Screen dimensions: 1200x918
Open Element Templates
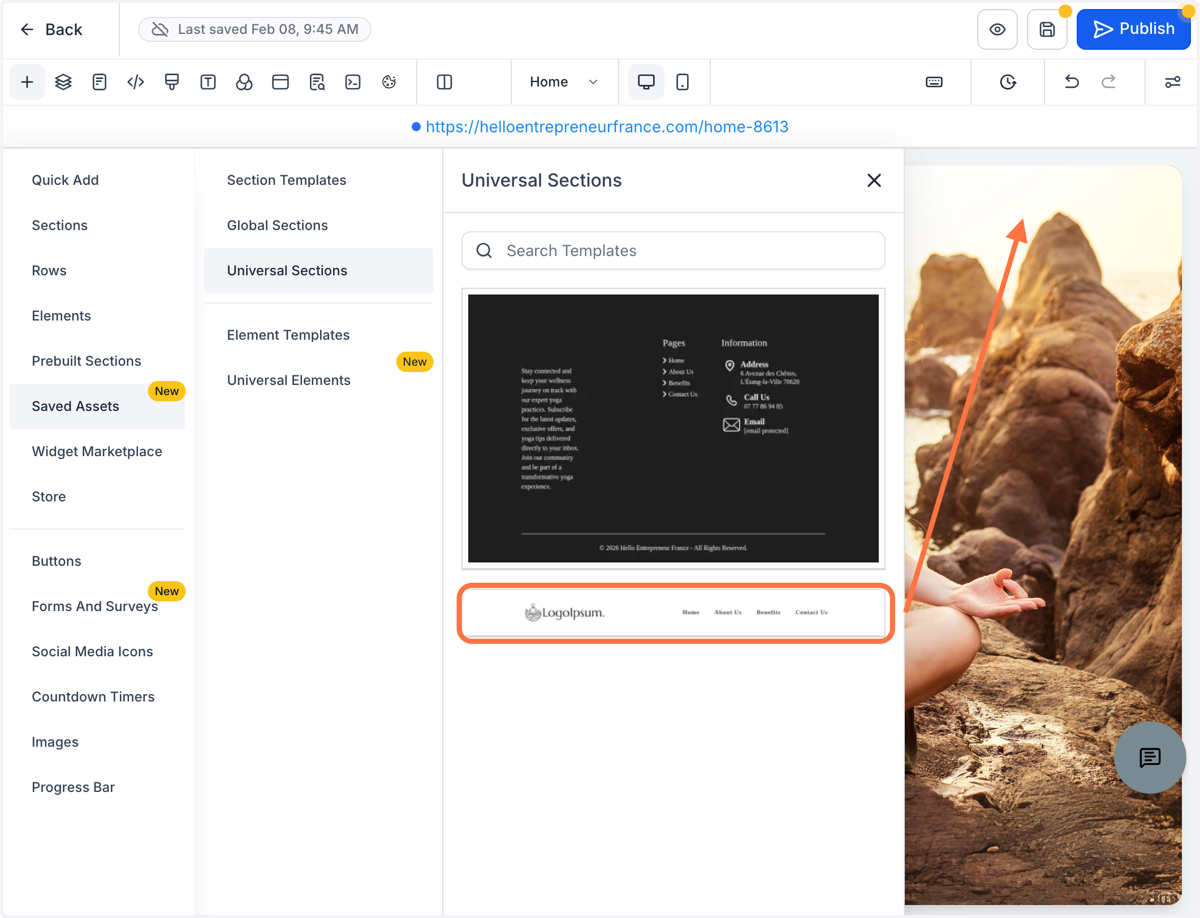click(x=288, y=335)
